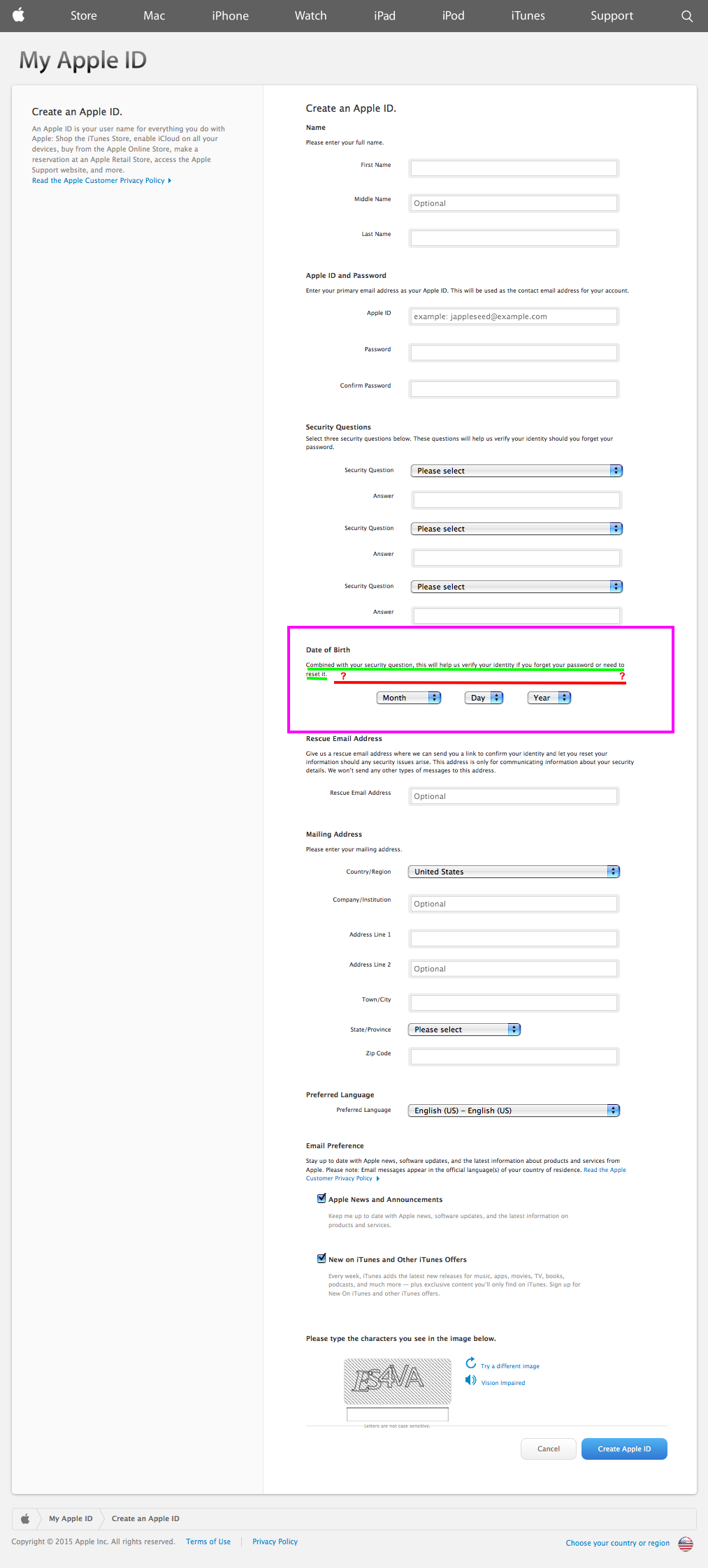Open the Country/Region dropdown
The width and height of the screenshot is (708, 1568).
point(514,872)
